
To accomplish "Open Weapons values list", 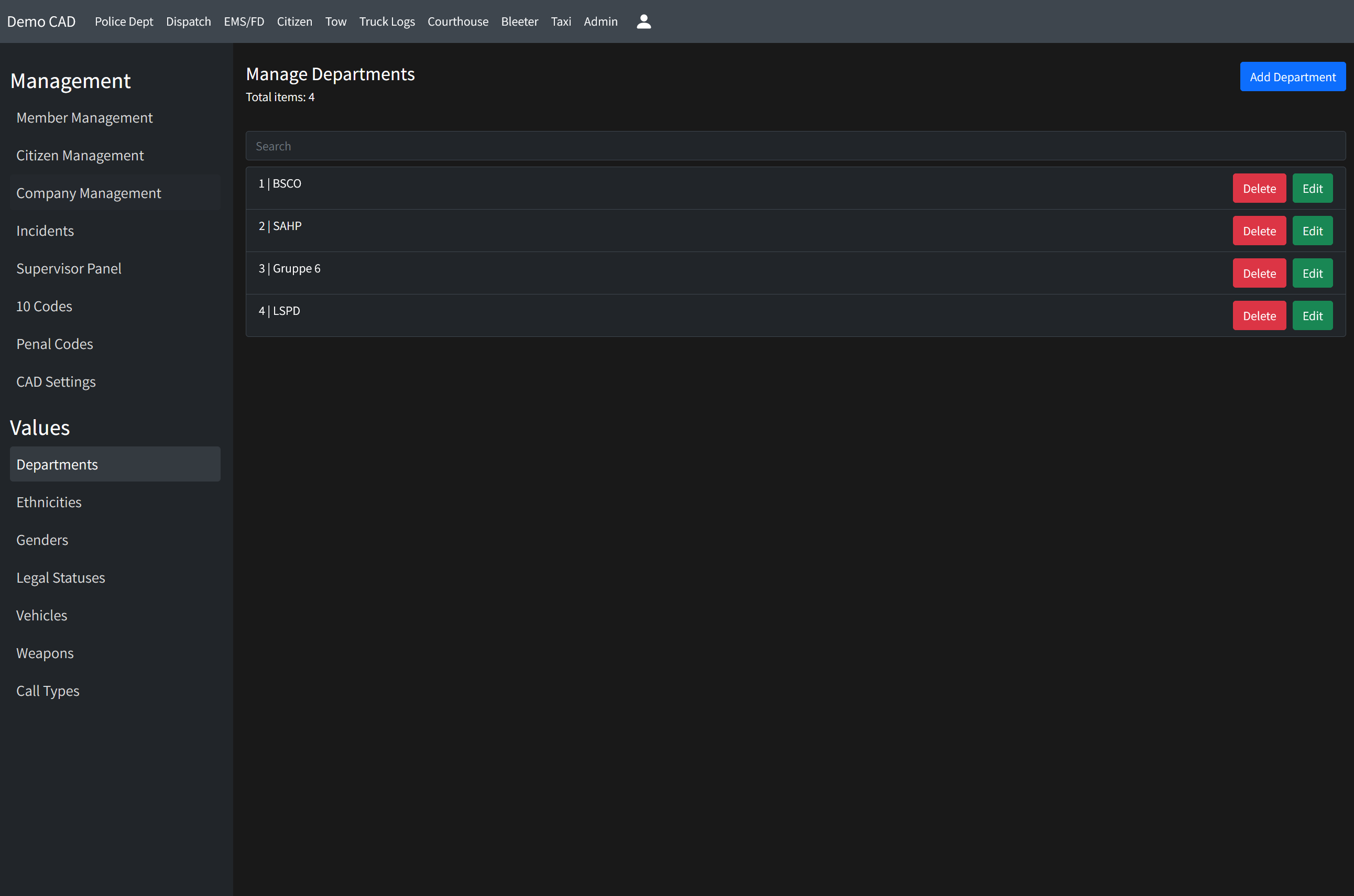I will tap(45, 653).
